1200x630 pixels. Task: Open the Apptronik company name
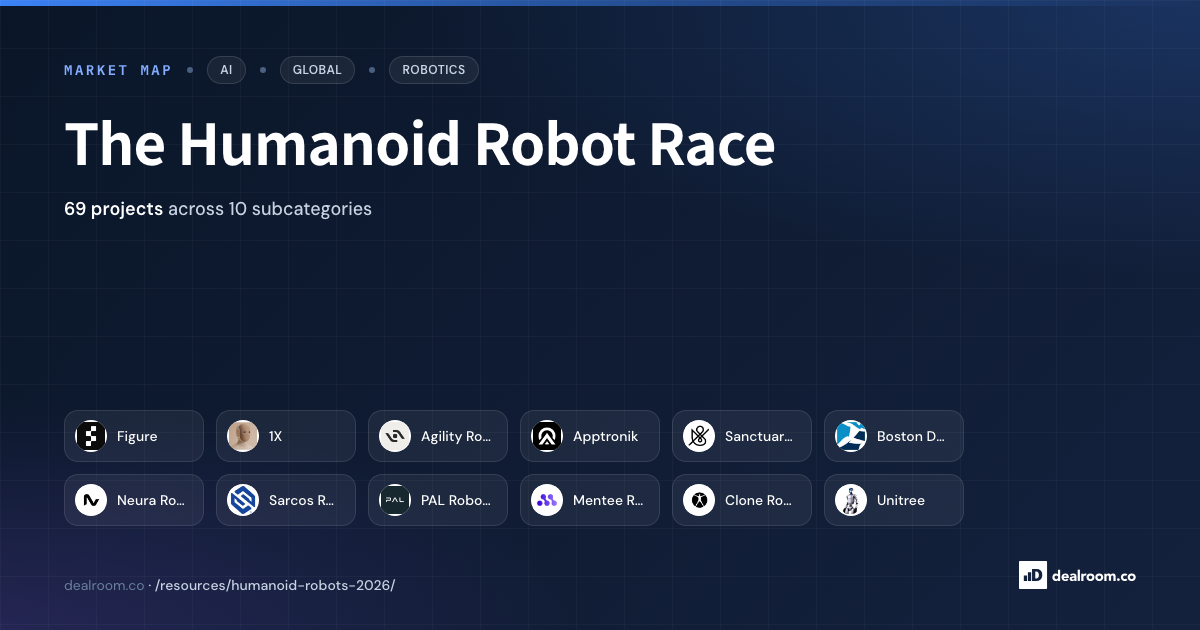click(x=605, y=437)
